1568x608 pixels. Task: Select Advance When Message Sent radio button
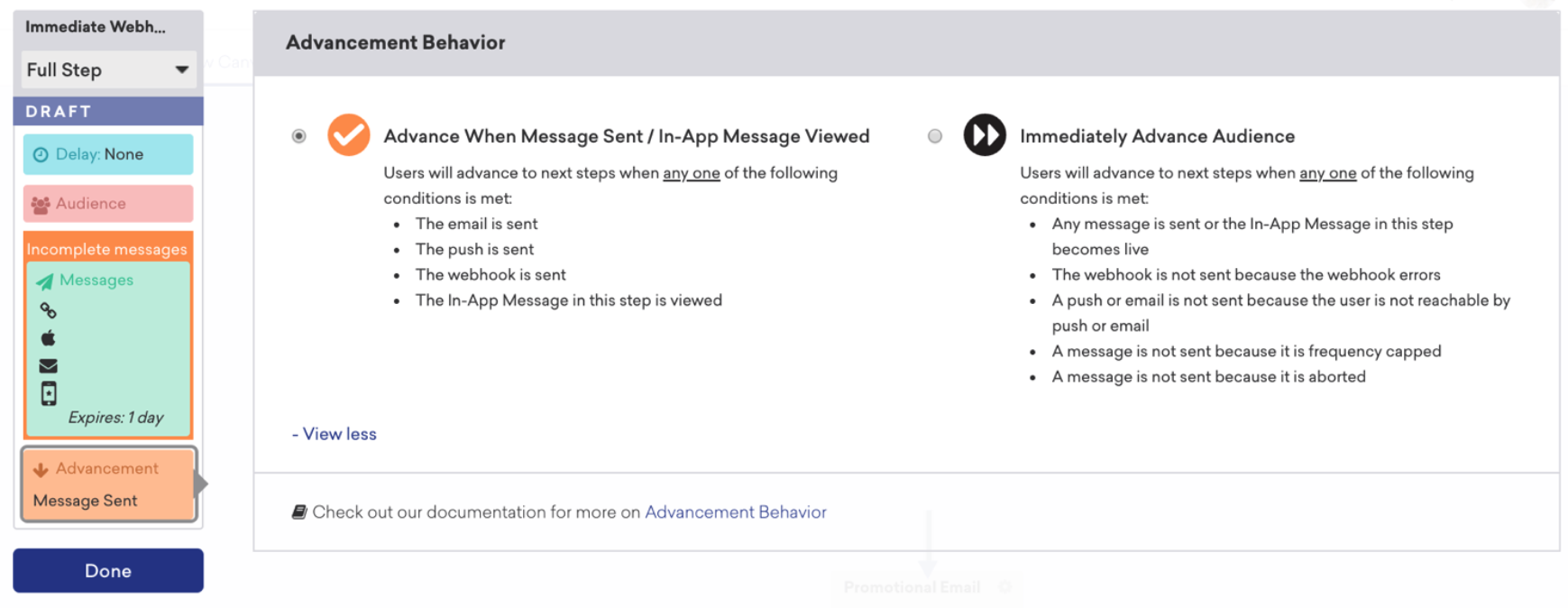(299, 136)
